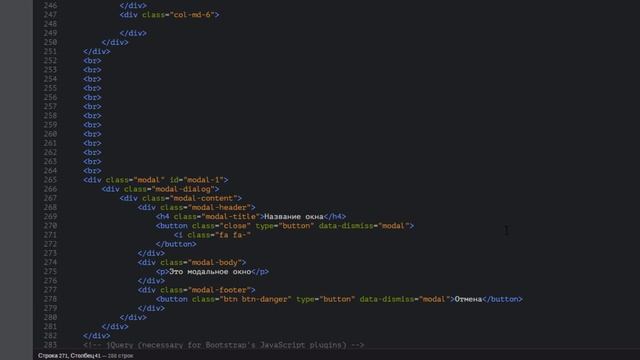Click the closing </button> tag on line 278

coord(502,299)
